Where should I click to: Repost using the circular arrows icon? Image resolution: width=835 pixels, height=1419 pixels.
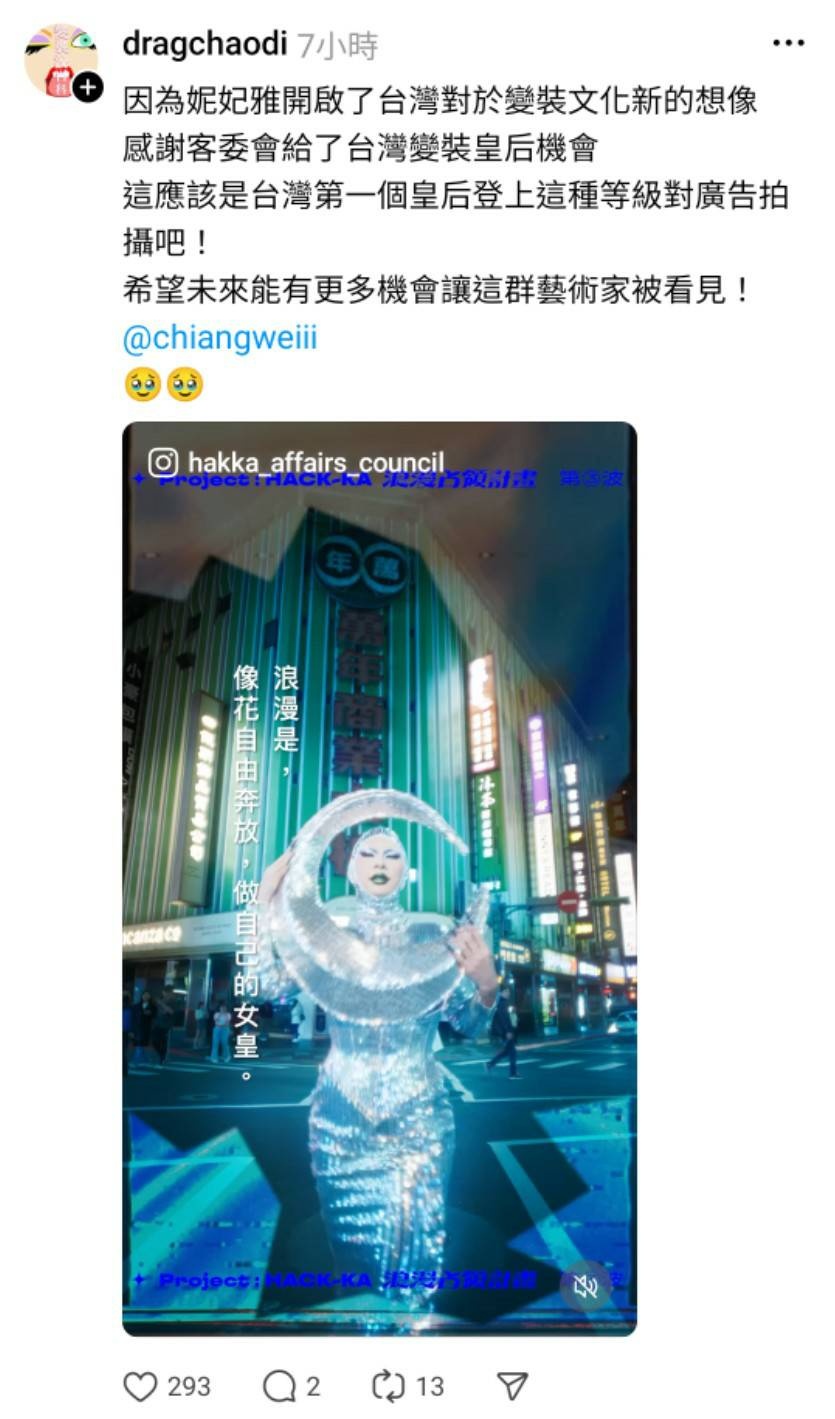386,1386
